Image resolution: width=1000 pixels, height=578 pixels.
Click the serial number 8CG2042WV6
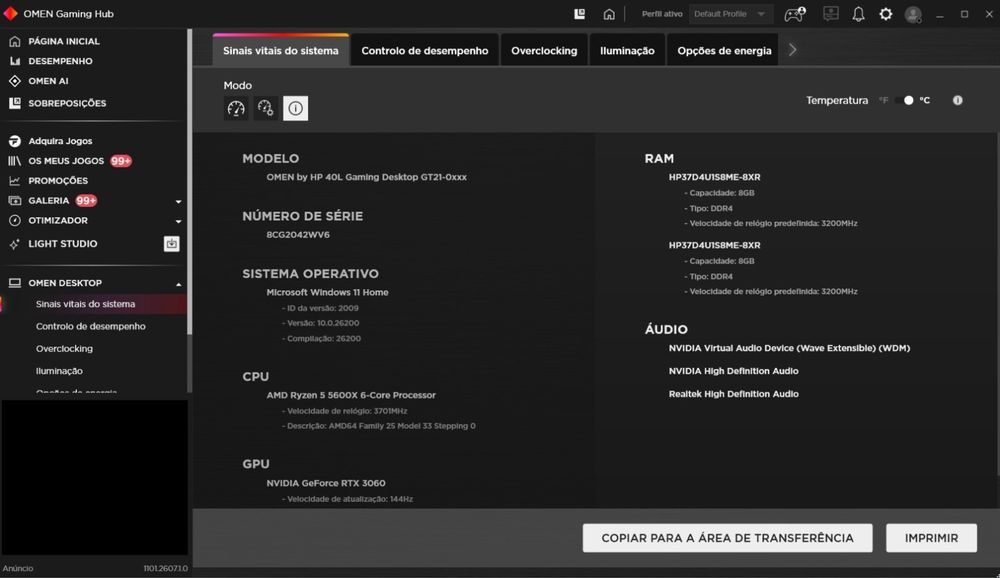pos(298,235)
